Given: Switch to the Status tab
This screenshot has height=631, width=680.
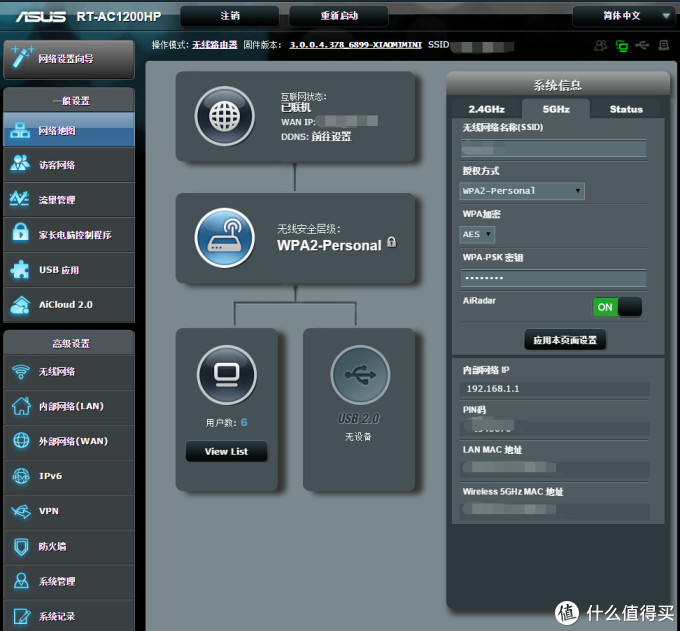Looking at the screenshot, I should click(626, 109).
